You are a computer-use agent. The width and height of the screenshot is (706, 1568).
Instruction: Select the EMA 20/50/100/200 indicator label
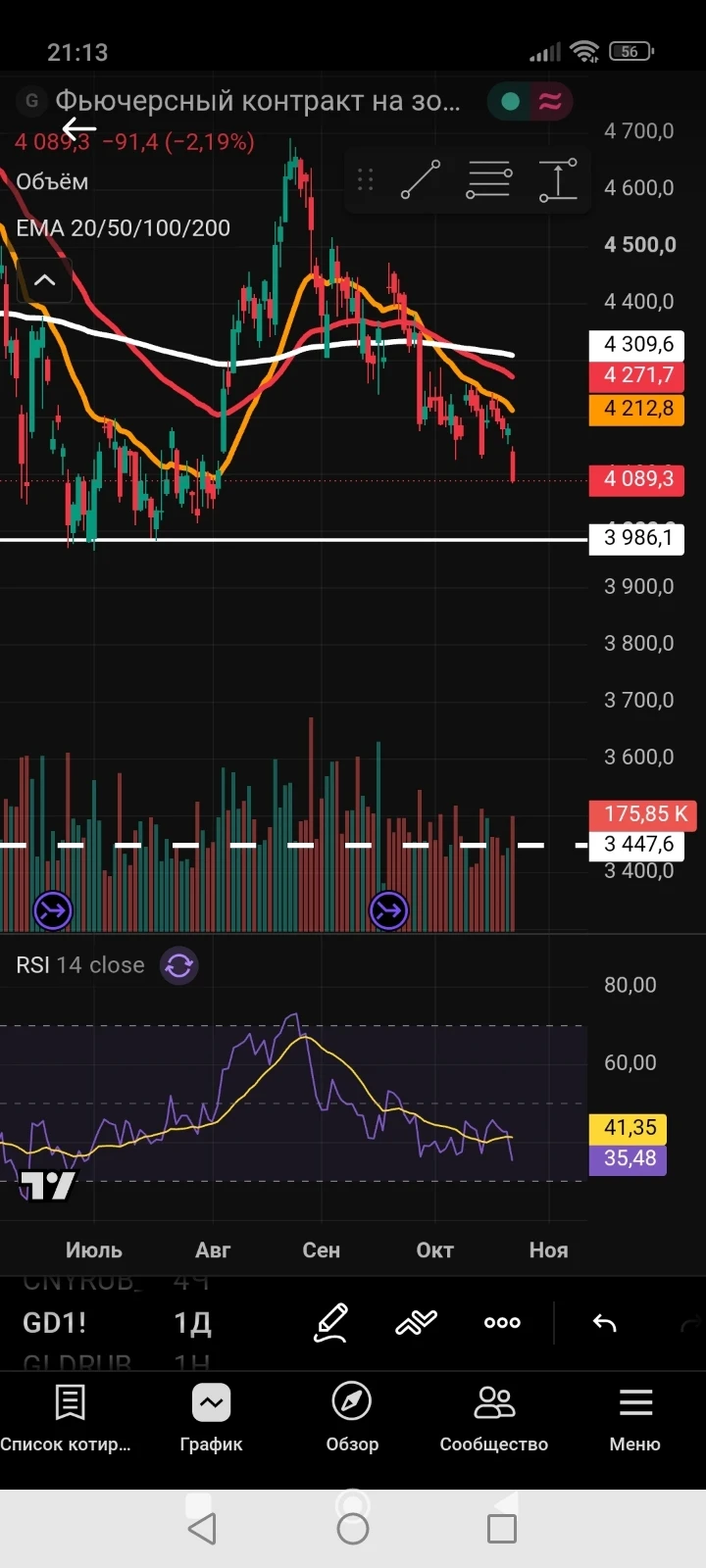pos(123,228)
